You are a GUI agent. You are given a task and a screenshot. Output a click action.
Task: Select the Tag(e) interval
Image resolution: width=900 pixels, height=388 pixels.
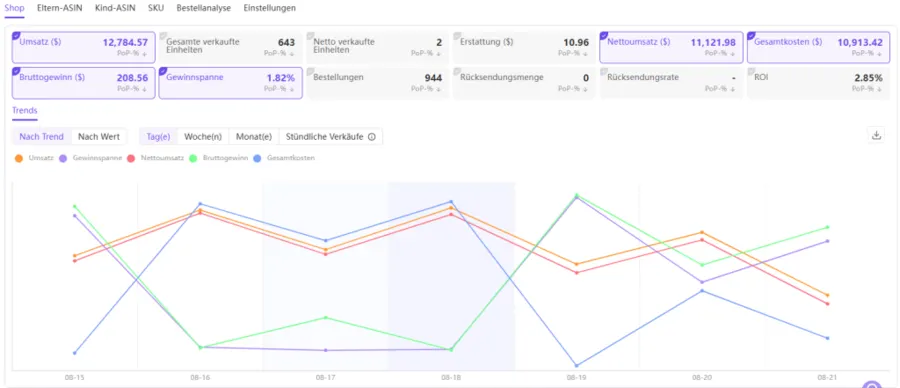(158, 137)
